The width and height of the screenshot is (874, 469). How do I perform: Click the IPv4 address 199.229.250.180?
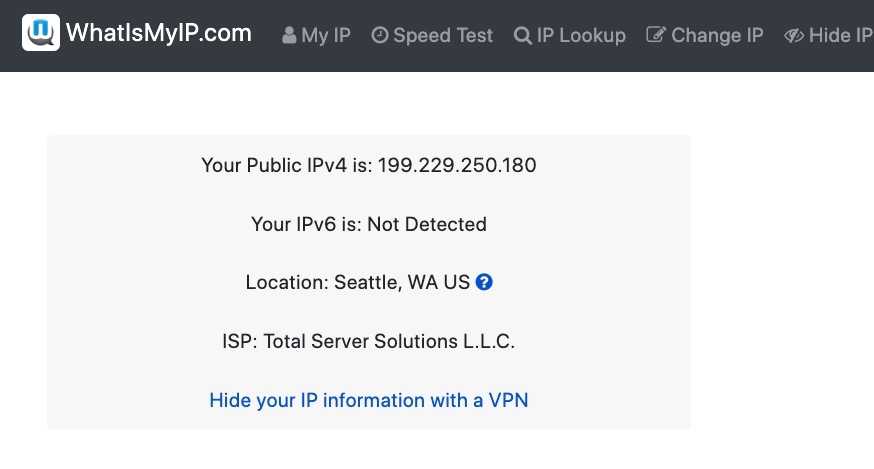pos(457,166)
